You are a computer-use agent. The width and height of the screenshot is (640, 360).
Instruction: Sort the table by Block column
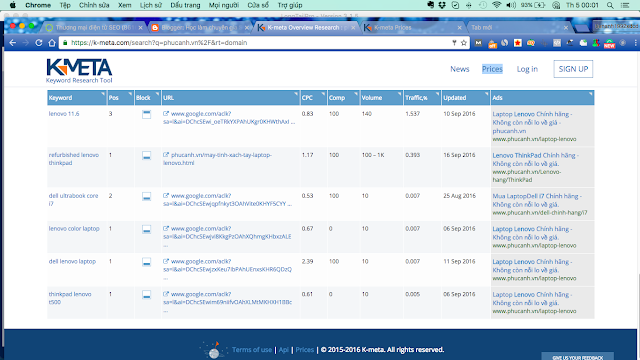[x=147, y=98]
